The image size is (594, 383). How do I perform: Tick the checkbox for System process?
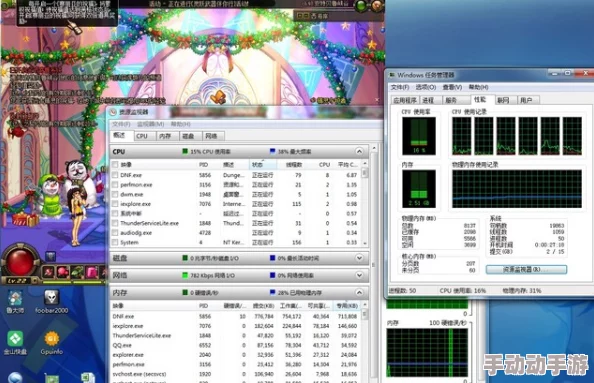click(x=115, y=242)
